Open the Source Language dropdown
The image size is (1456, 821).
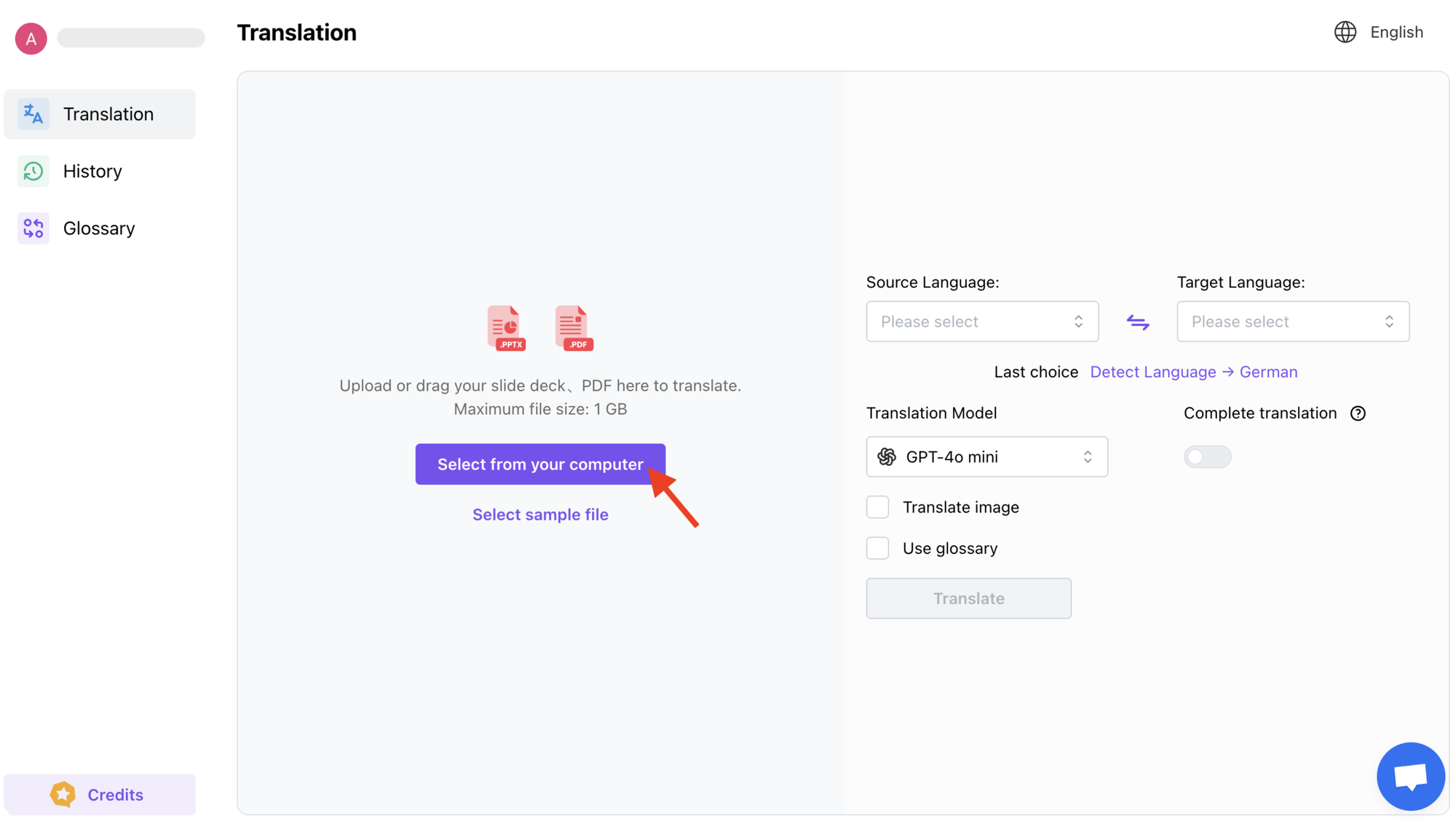[982, 322]
